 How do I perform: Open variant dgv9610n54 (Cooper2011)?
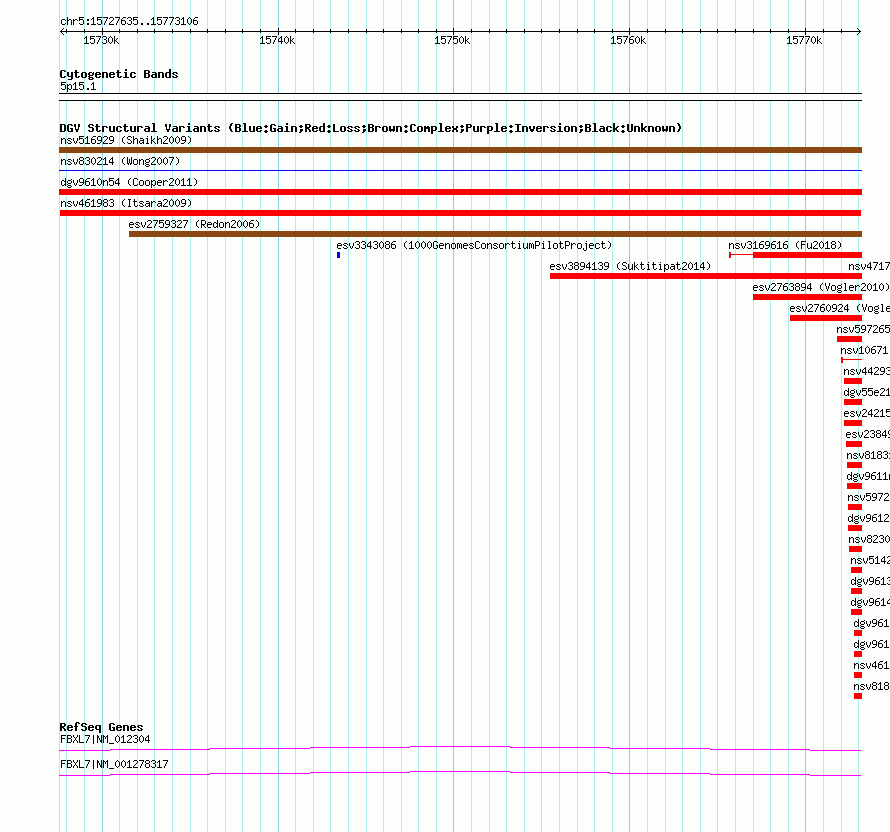[x=129, y=182]
